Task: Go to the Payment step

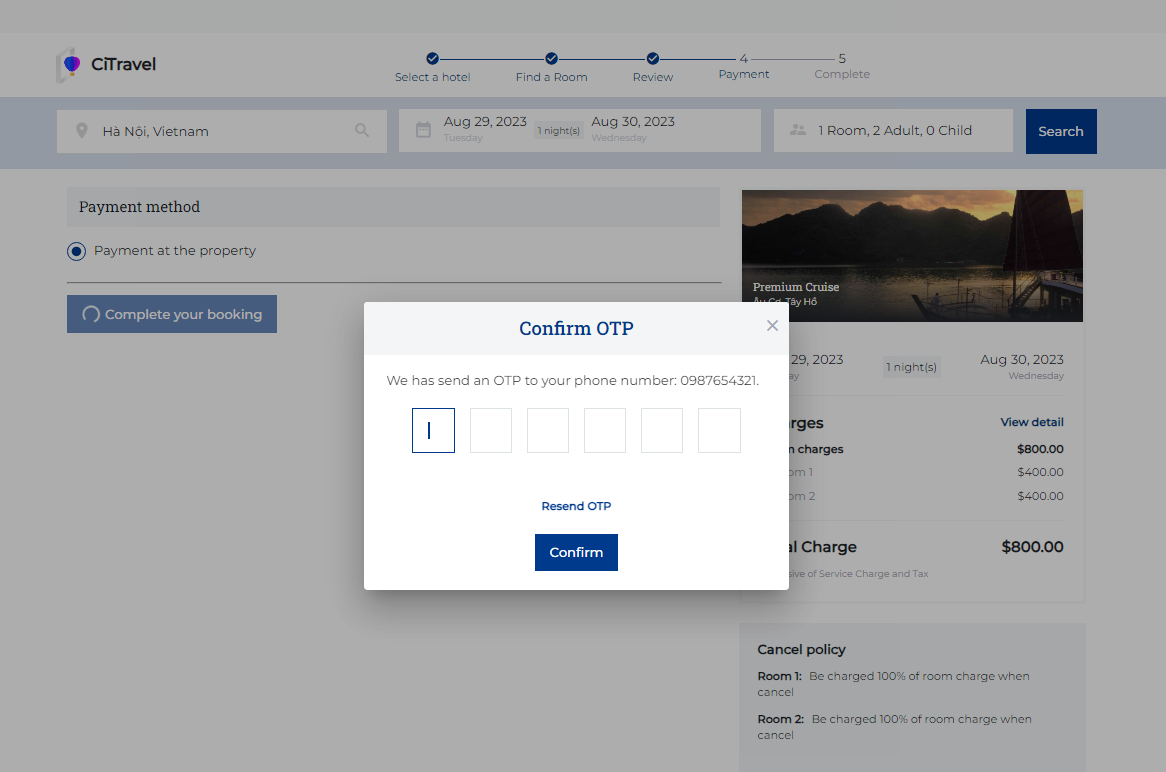Action: 743,66
